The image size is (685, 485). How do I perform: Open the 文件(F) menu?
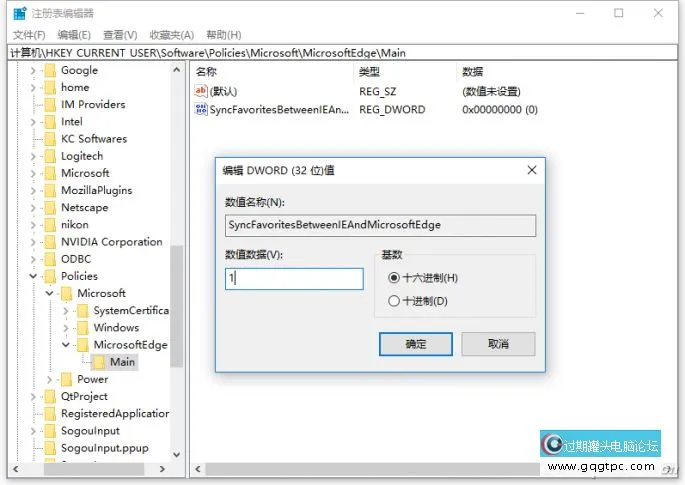[x=29, y=34]
